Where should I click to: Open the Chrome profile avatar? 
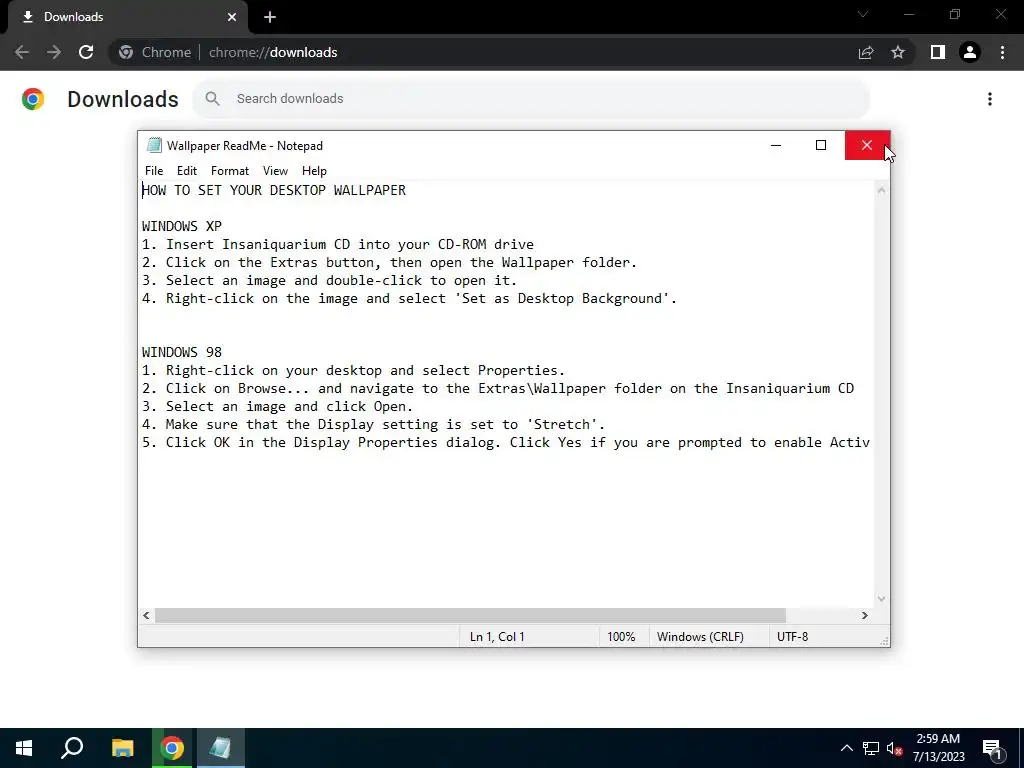[970, 52]
